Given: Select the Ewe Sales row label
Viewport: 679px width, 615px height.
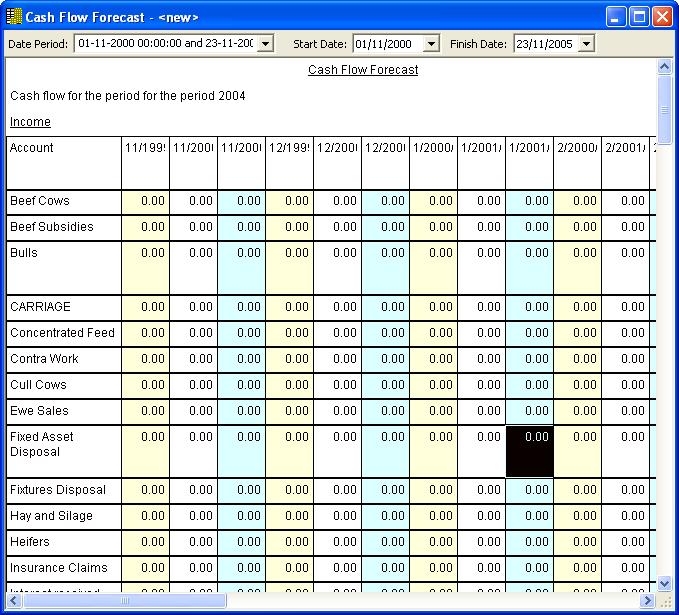Looking at the screenshot, I should (x=64, y=411).
